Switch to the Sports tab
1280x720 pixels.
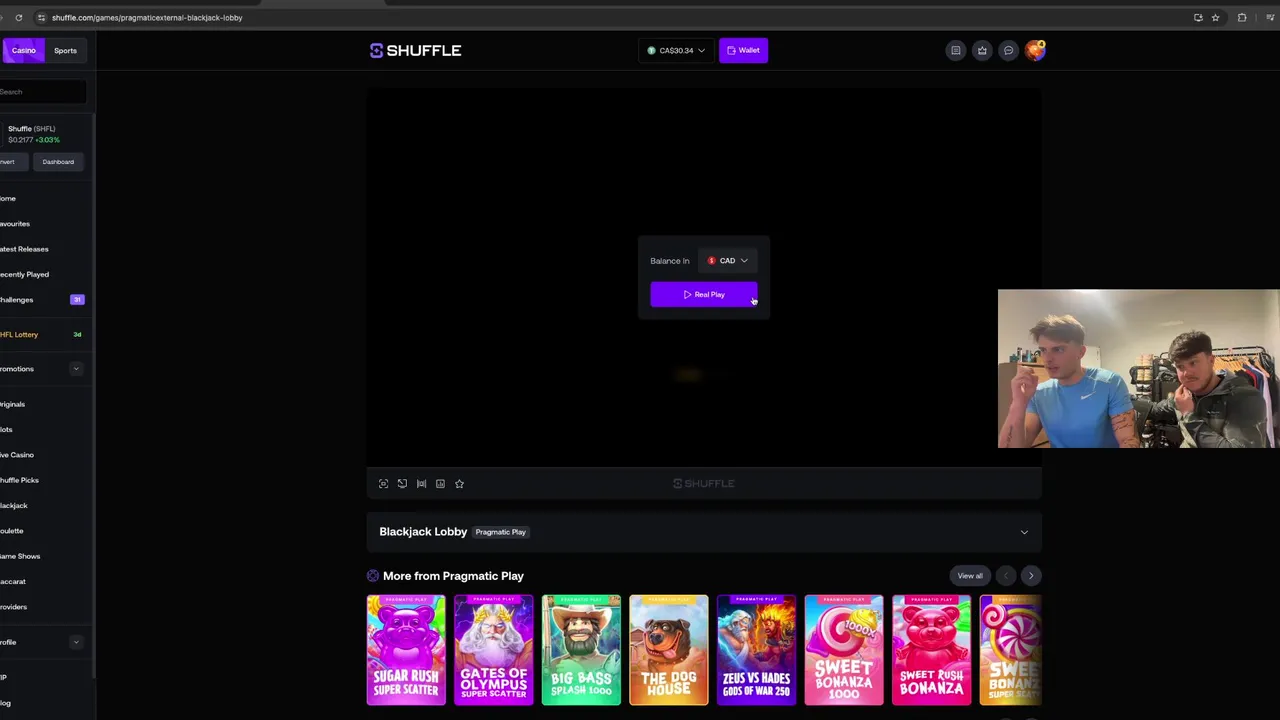tap(65, 50)
